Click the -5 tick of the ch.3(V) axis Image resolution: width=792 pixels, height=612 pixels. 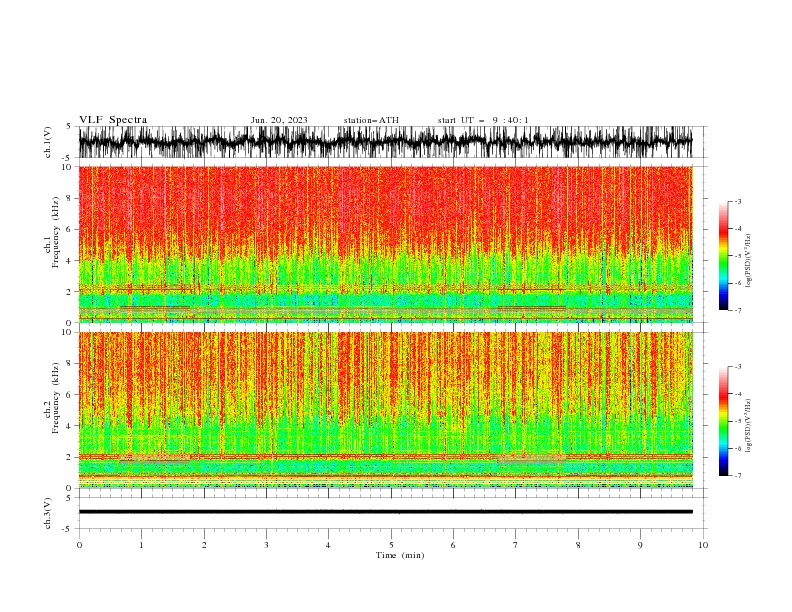(68, 529)
